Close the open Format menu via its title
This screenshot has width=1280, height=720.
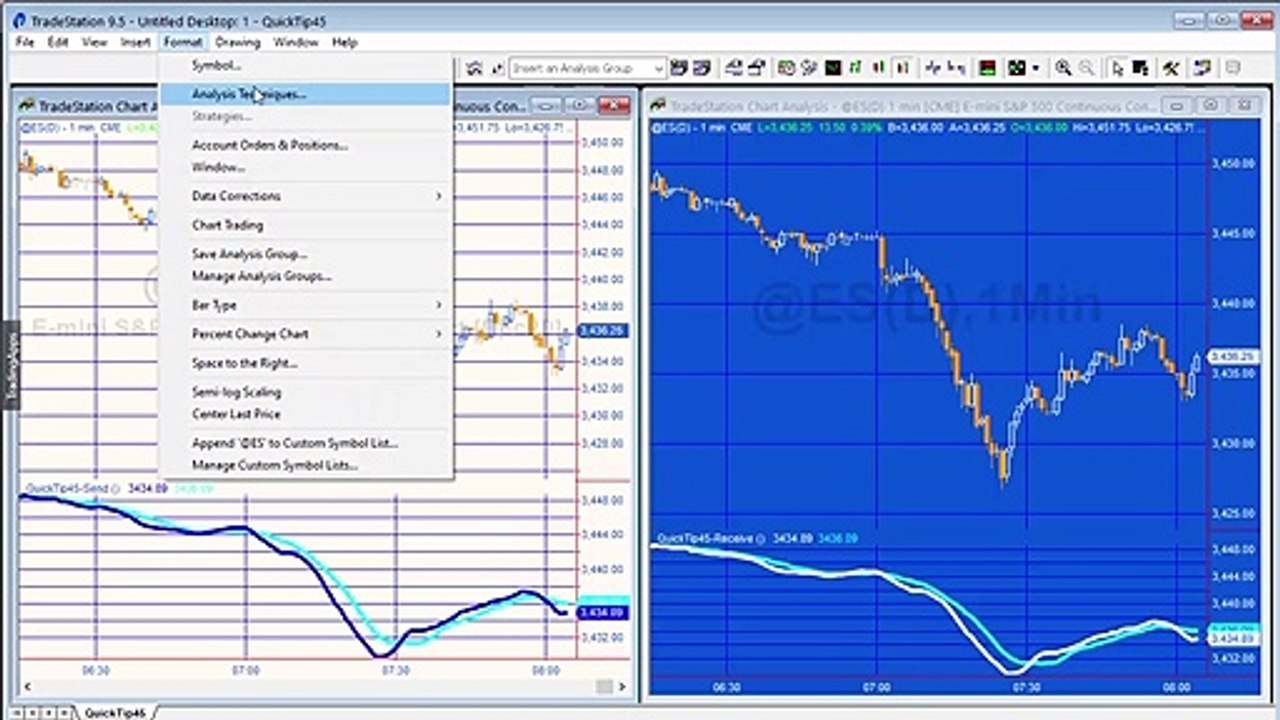pos(183,42)
